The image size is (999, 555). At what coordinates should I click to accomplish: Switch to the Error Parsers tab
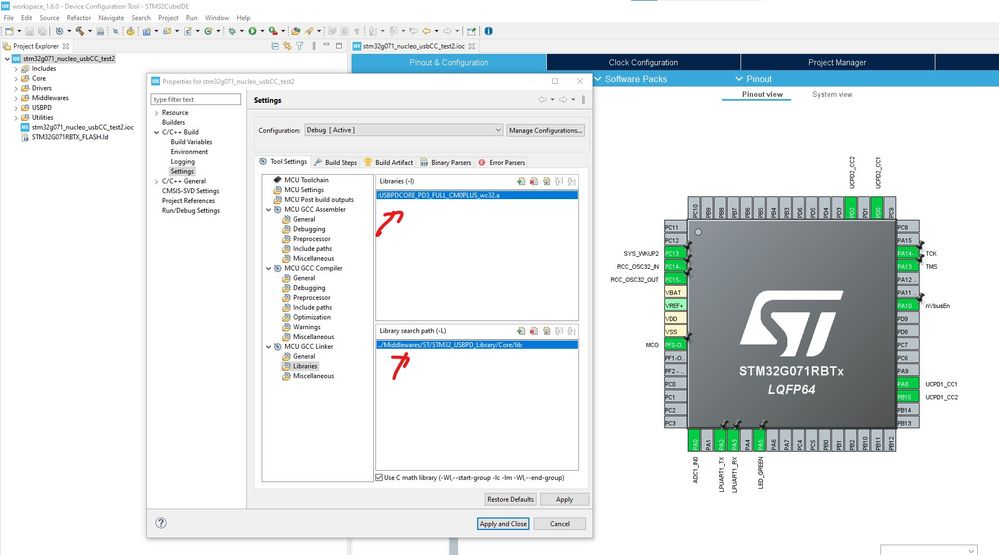pyautogui.click(x=502, y=162)
